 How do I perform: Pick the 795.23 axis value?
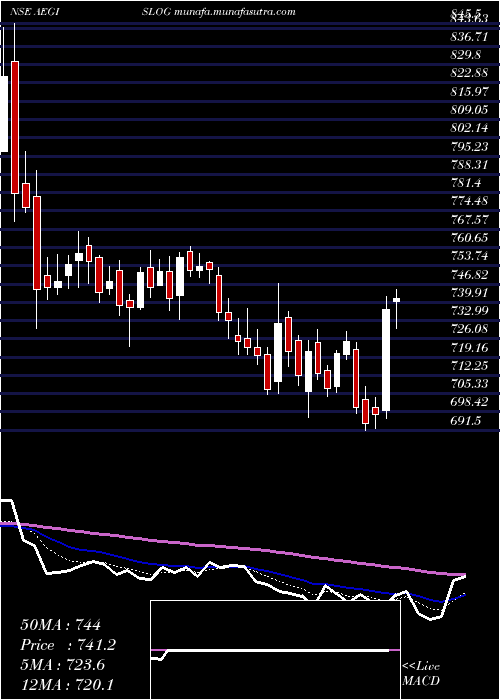click(x=469, y=146)
